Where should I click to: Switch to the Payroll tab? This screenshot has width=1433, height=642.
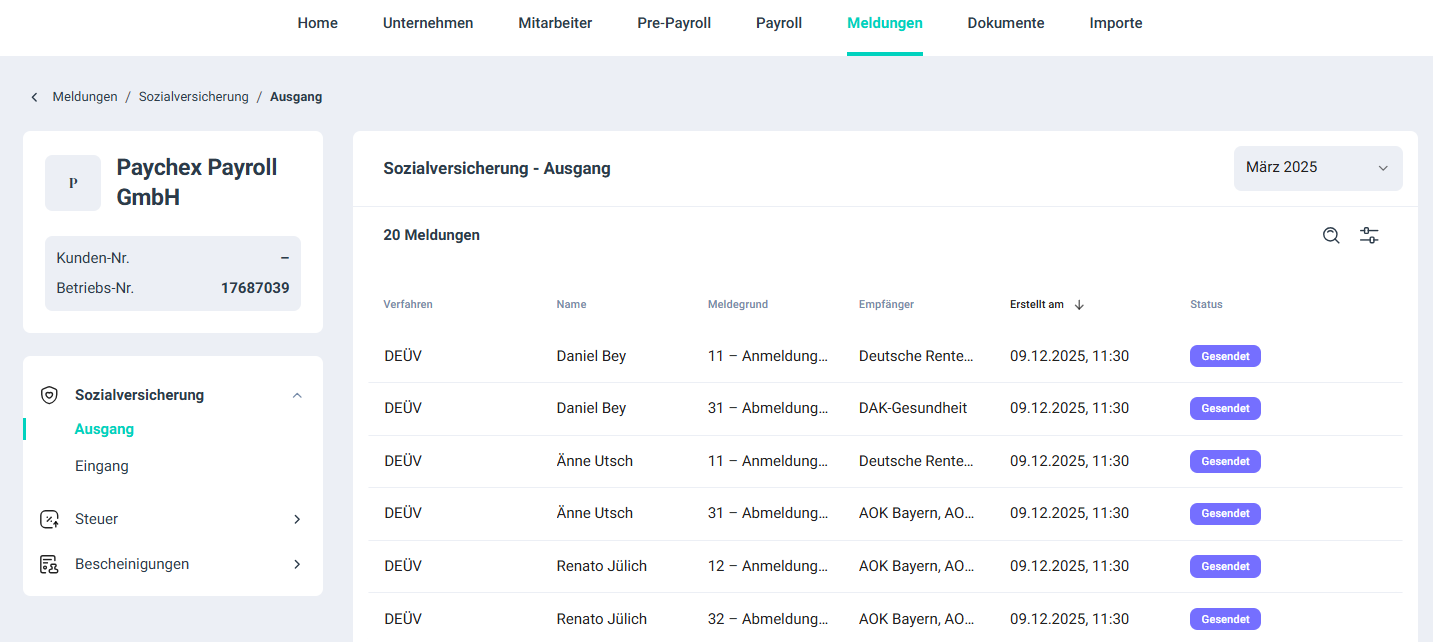779,23
